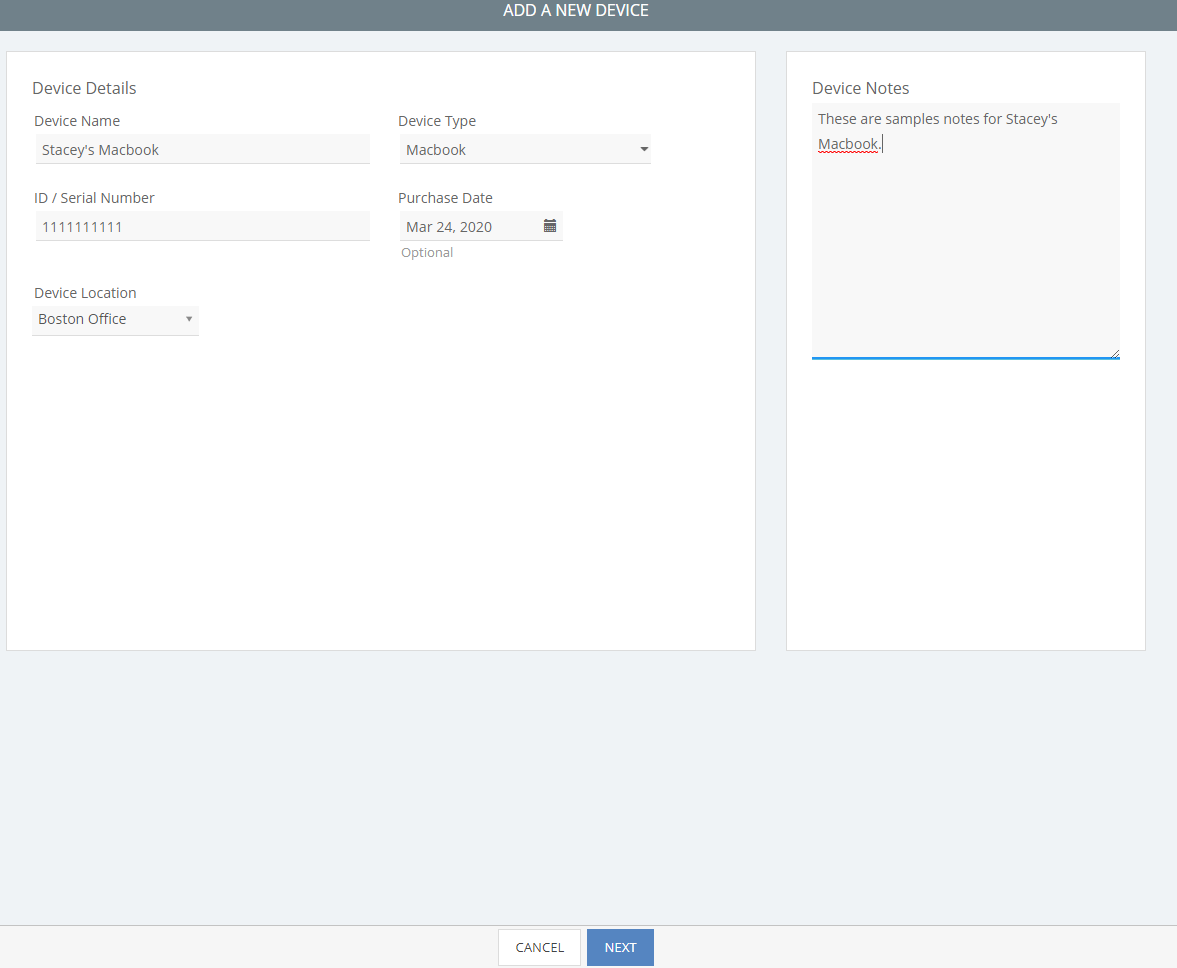This screenshot has height=968, width=1177.
Task: Click the 'Device Details' heading
Action: (84, 89)
